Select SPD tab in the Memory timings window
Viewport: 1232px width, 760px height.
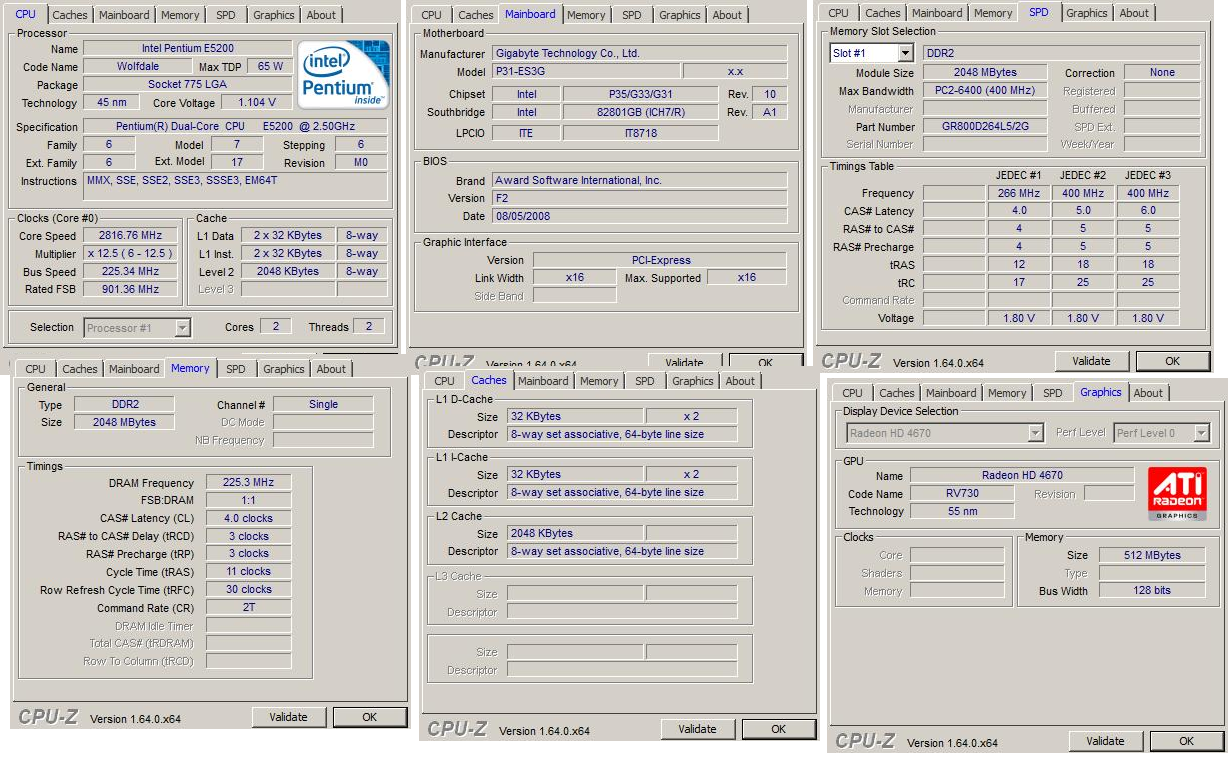coord(235,369)
